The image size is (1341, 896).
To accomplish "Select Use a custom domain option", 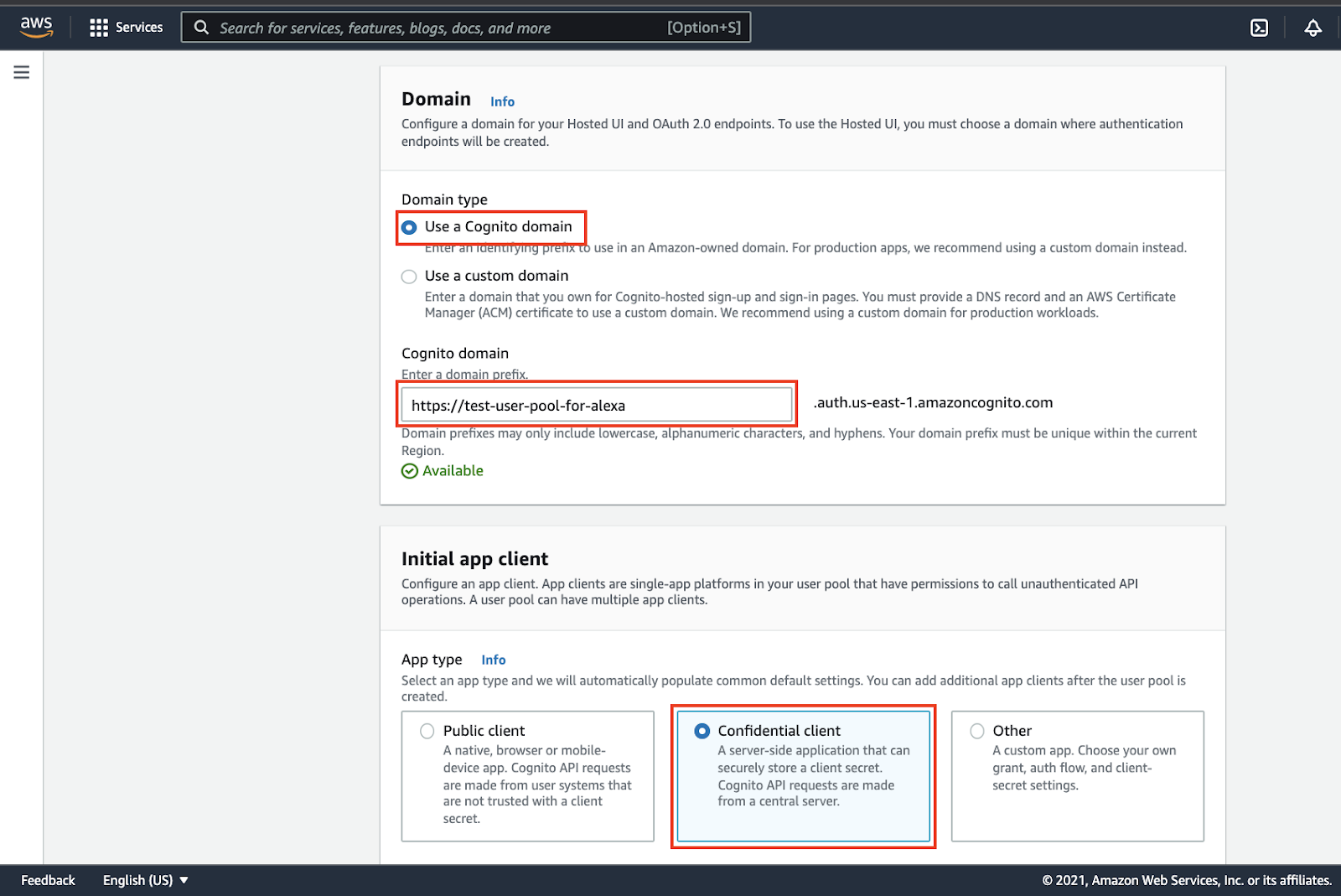I will point(409,277).
